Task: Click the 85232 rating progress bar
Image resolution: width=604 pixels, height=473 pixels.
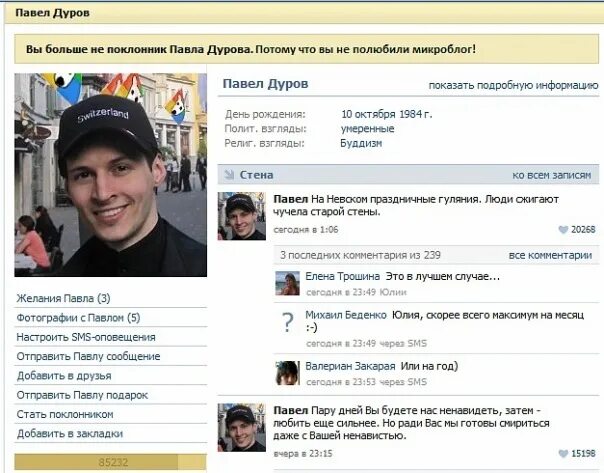Action: click(x=111, y=462)
